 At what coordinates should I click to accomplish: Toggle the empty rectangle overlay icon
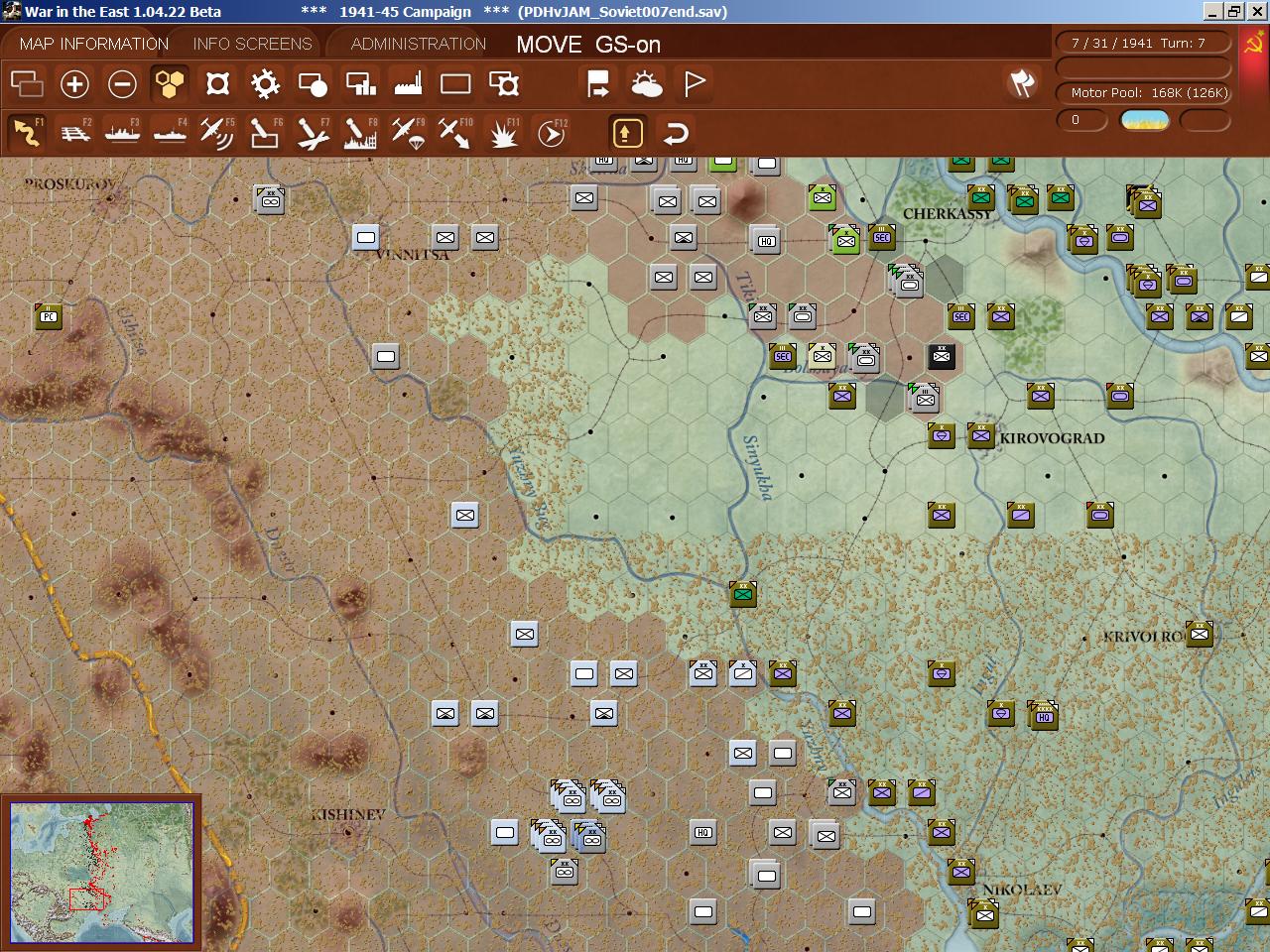click(455, 84)
